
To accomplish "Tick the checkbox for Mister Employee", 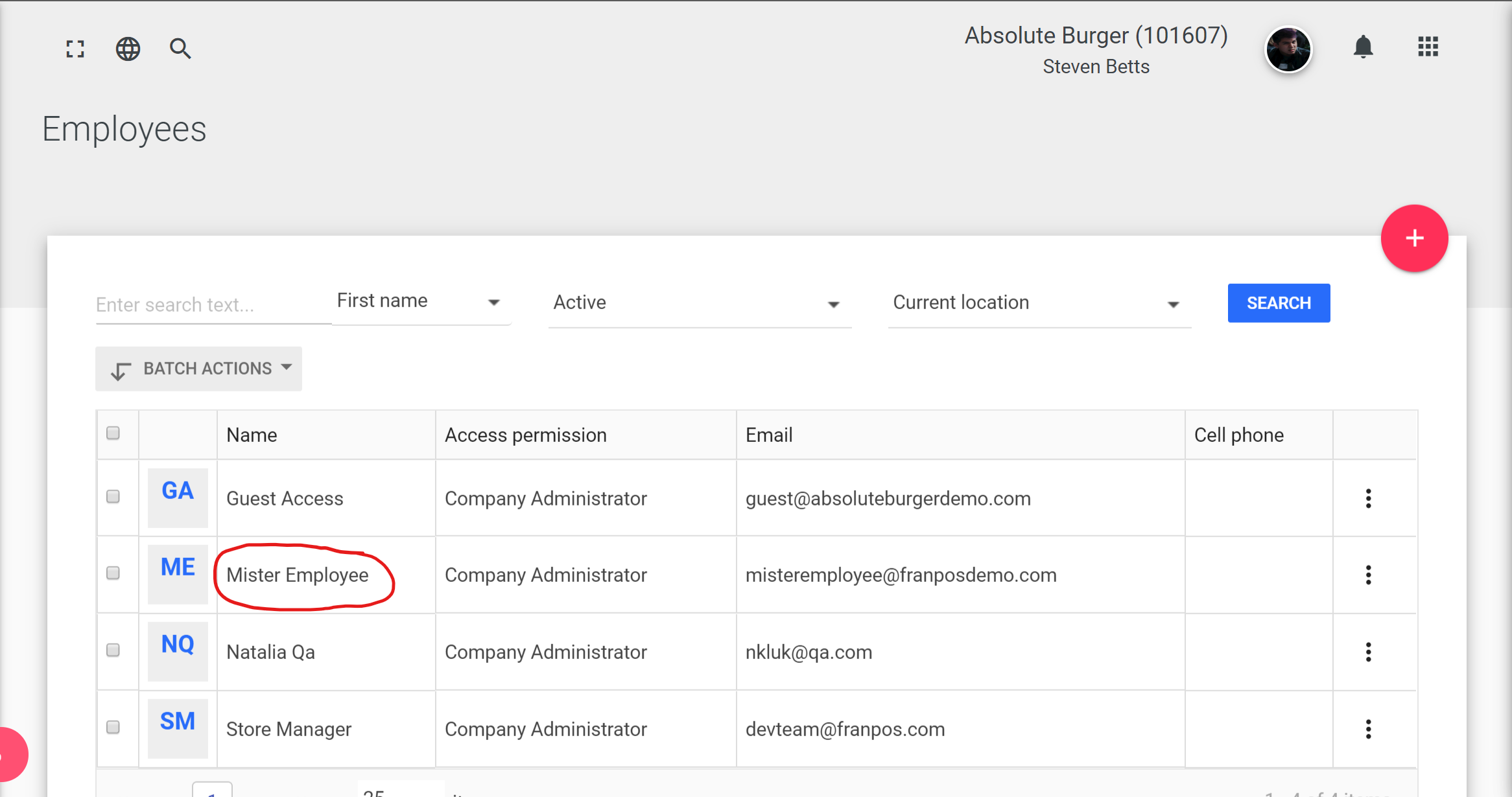I will pos(113,573).
